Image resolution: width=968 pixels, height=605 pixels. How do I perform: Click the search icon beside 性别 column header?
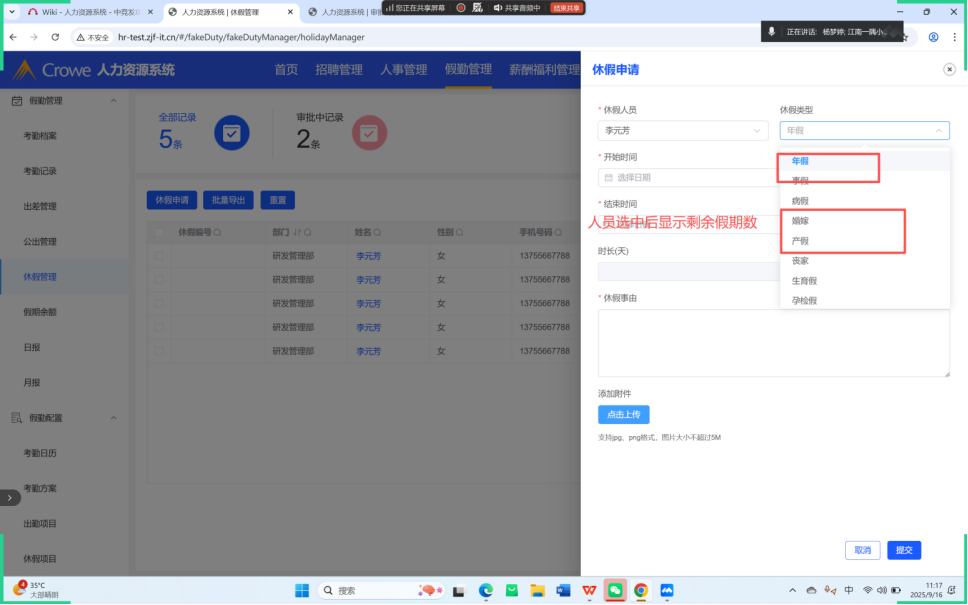tap(459, 233)
